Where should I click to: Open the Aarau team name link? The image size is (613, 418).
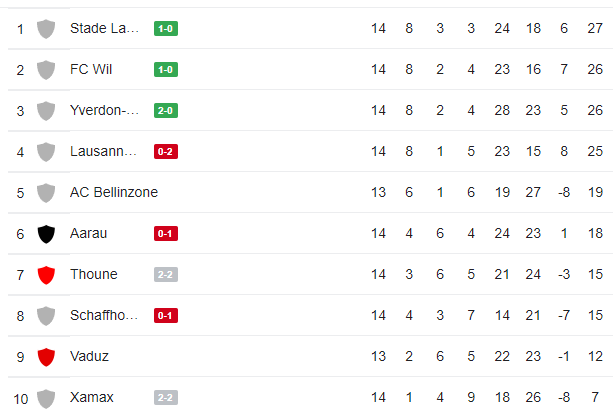pyautogui.click(x=88, y=233)
